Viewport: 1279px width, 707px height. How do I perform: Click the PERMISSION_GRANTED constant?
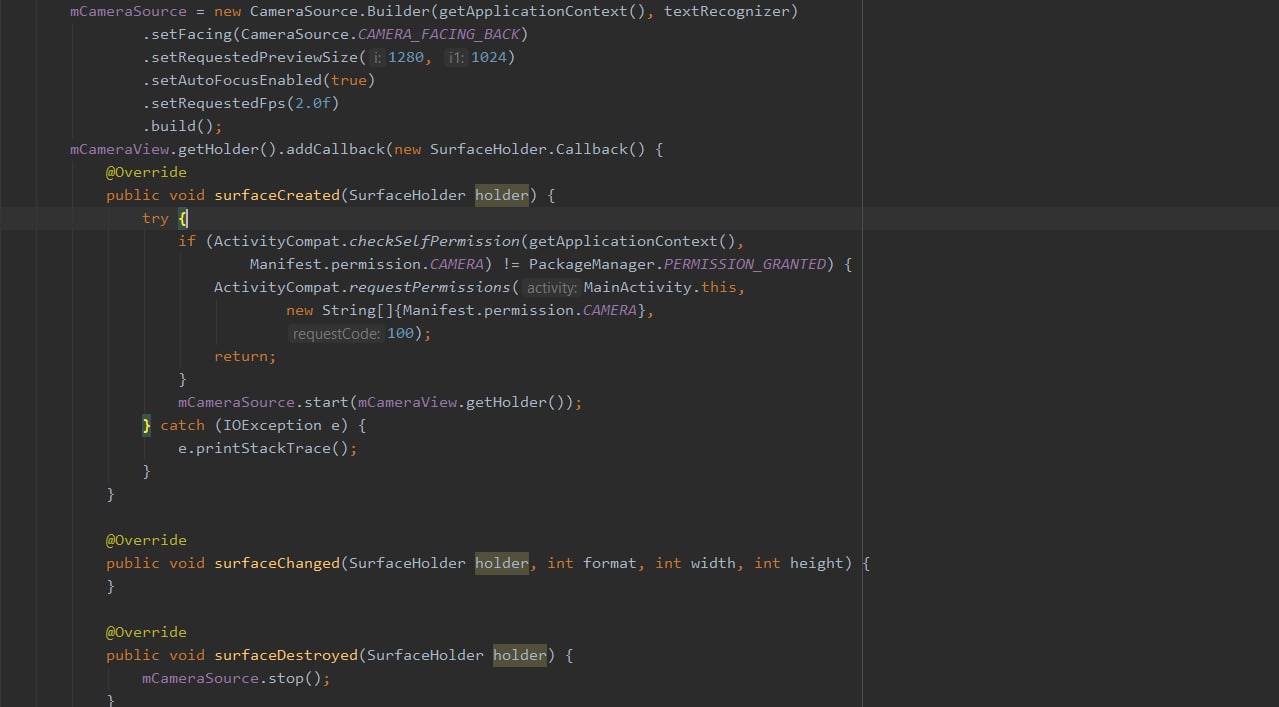point(745,264)
